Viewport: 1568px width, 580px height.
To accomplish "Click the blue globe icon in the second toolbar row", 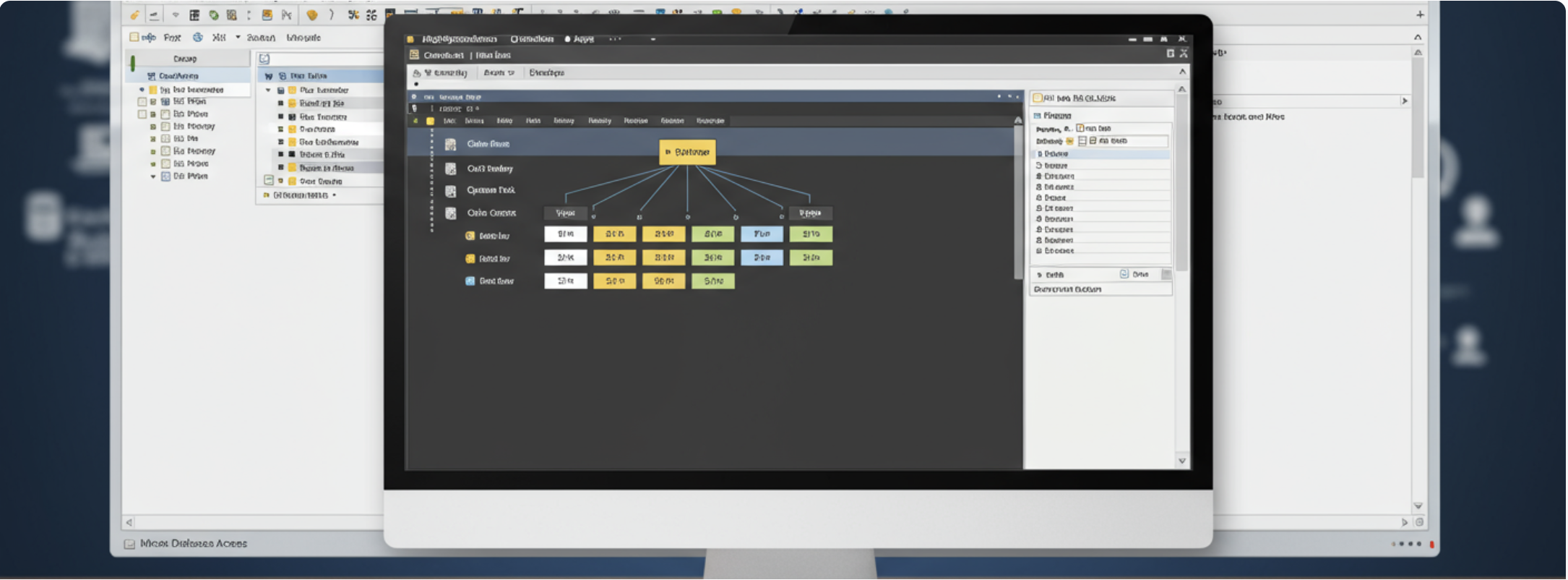I will click(x=197, y=38).
